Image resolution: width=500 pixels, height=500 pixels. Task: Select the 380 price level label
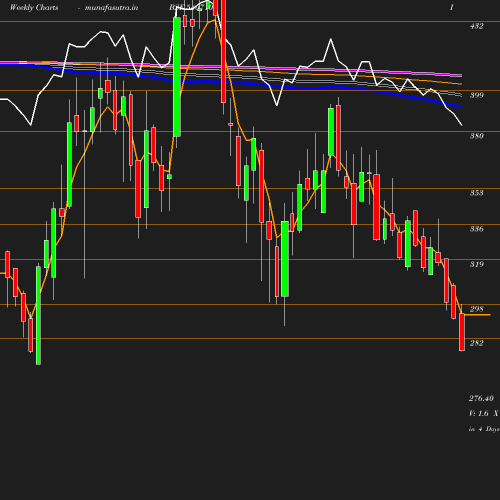[476, 136]
